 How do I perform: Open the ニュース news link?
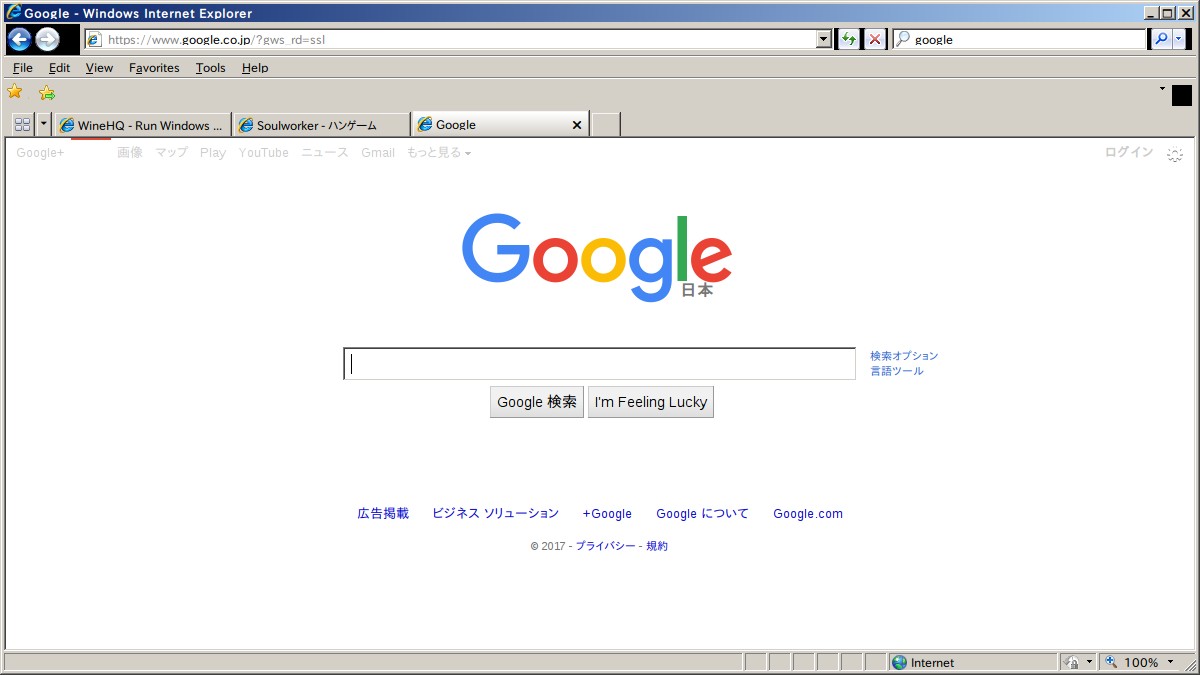[325, 153]
